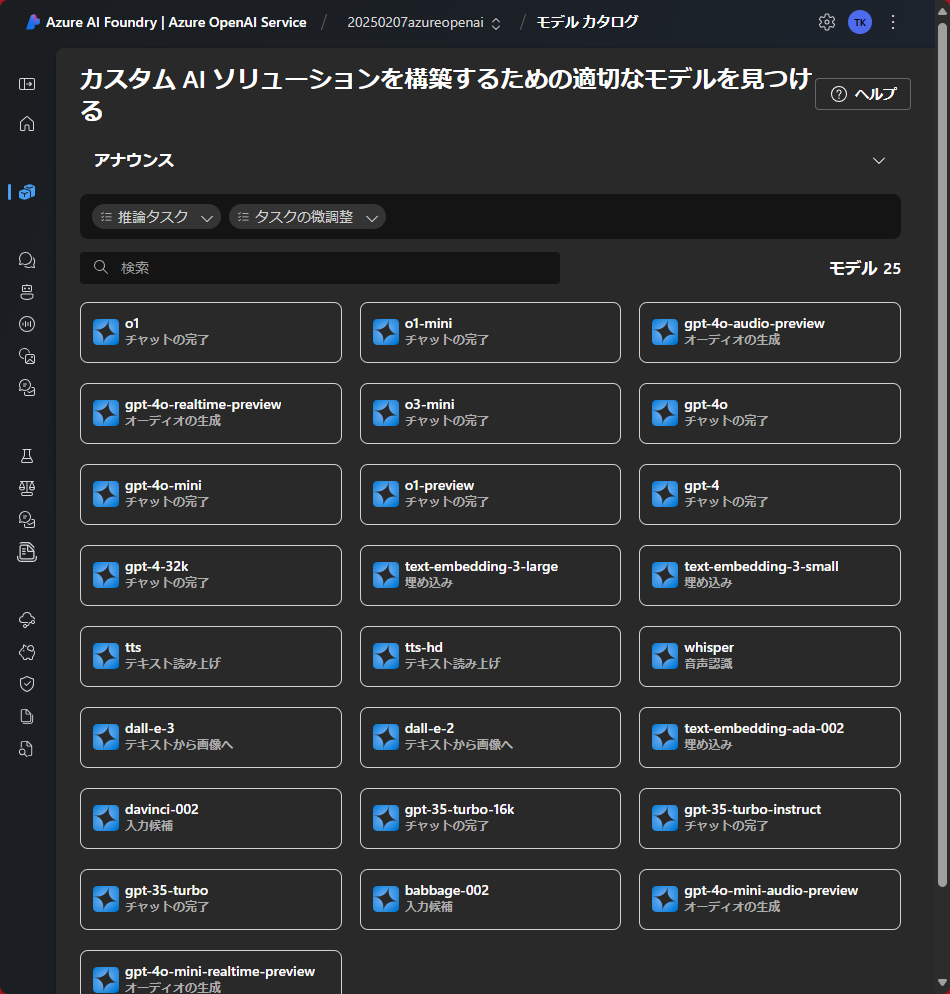Open the Audio playground icon
The height and width of the screenshot is (994, 950).
[26, 324]
